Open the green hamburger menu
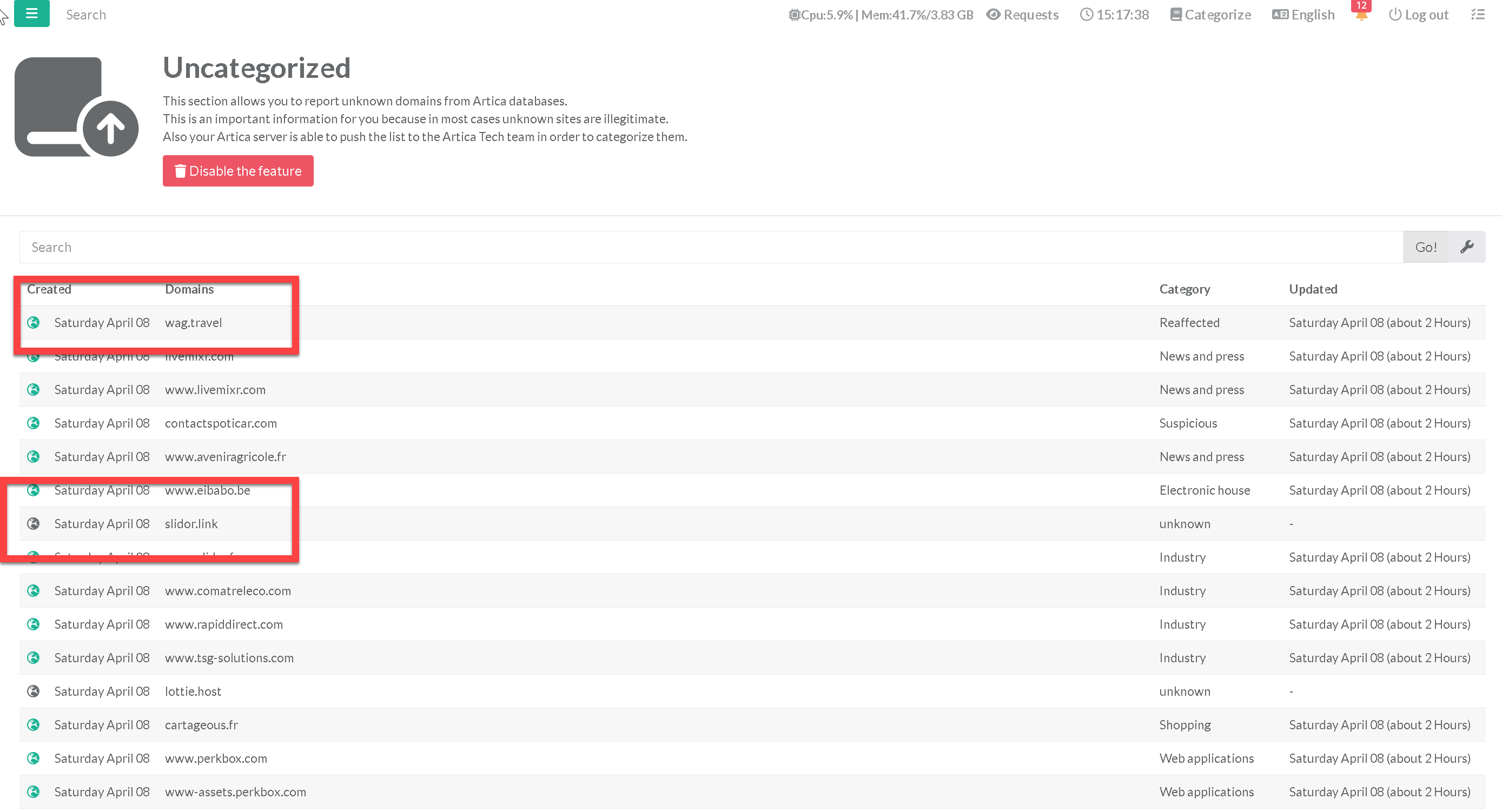This screenshot has width=1502, height=812. point(31,13)
